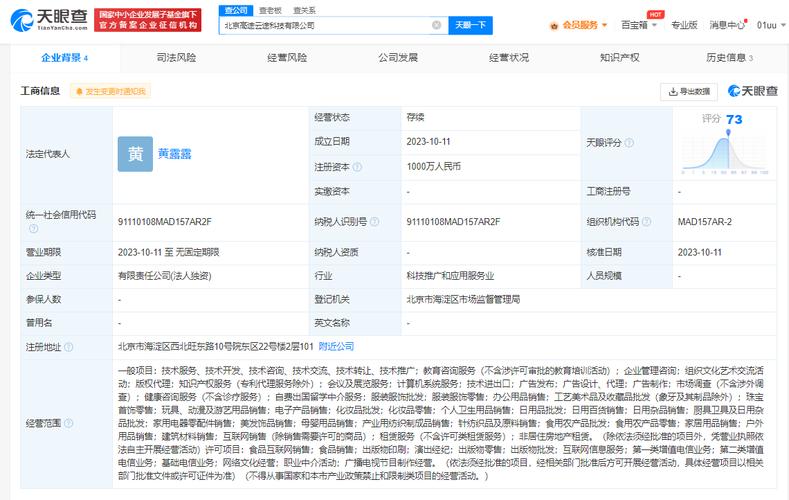This screenshot has width=789, height=500.
Task: Switch to the 查老板 search tab
Action: tap(270, 10)
